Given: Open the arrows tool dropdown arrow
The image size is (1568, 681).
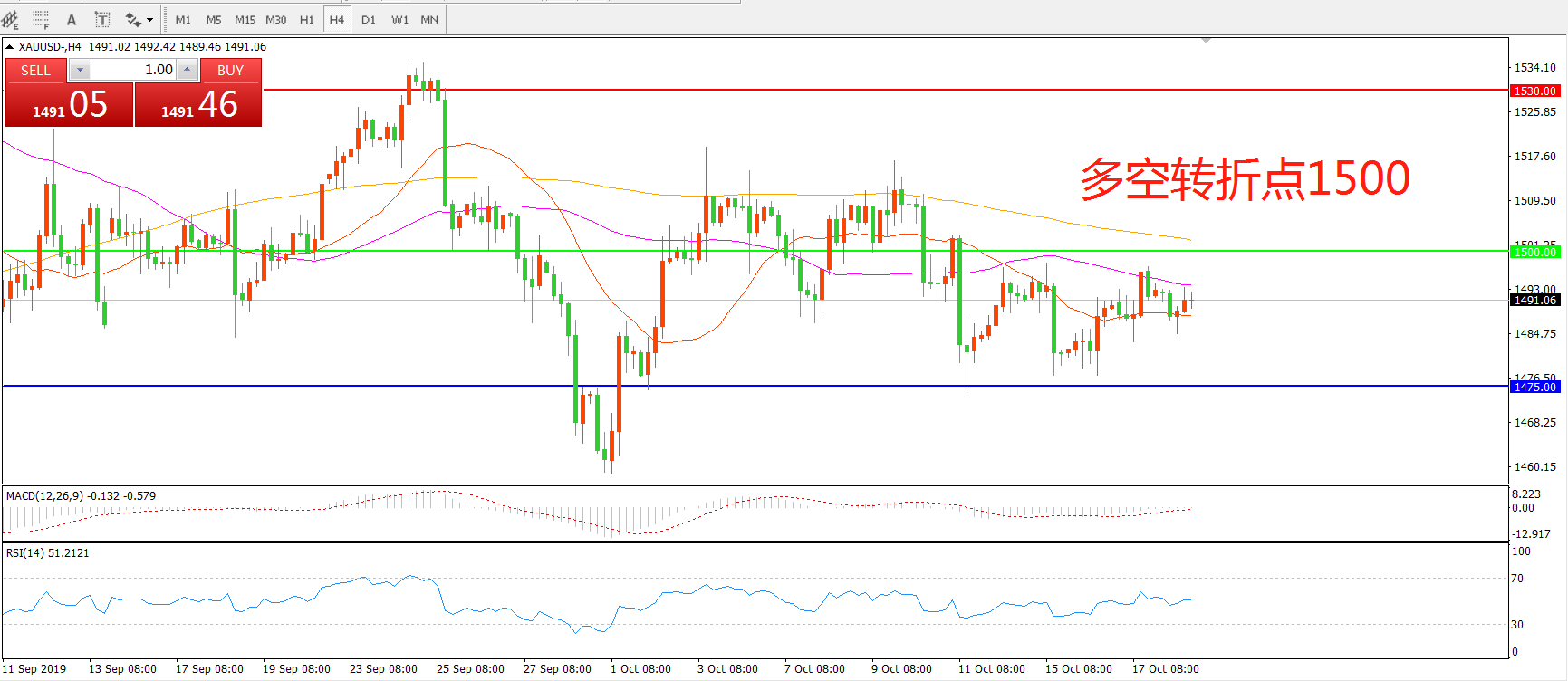Looking at the screenshot, I should pos(149,19).
